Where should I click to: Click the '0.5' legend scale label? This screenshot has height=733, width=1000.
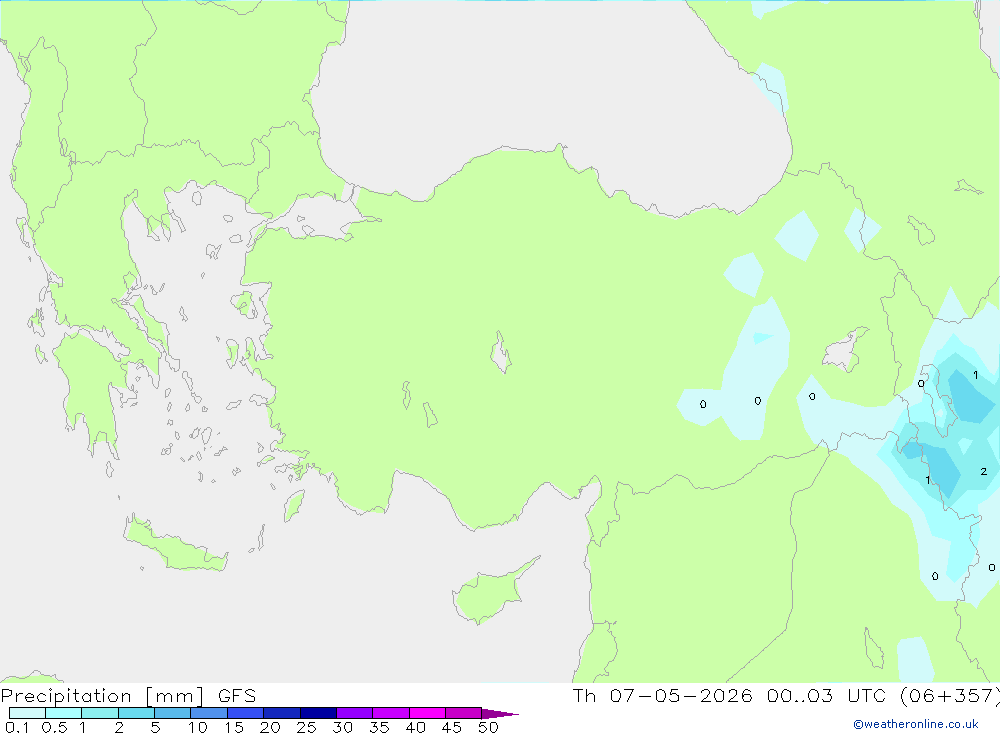tap(54, 727)
